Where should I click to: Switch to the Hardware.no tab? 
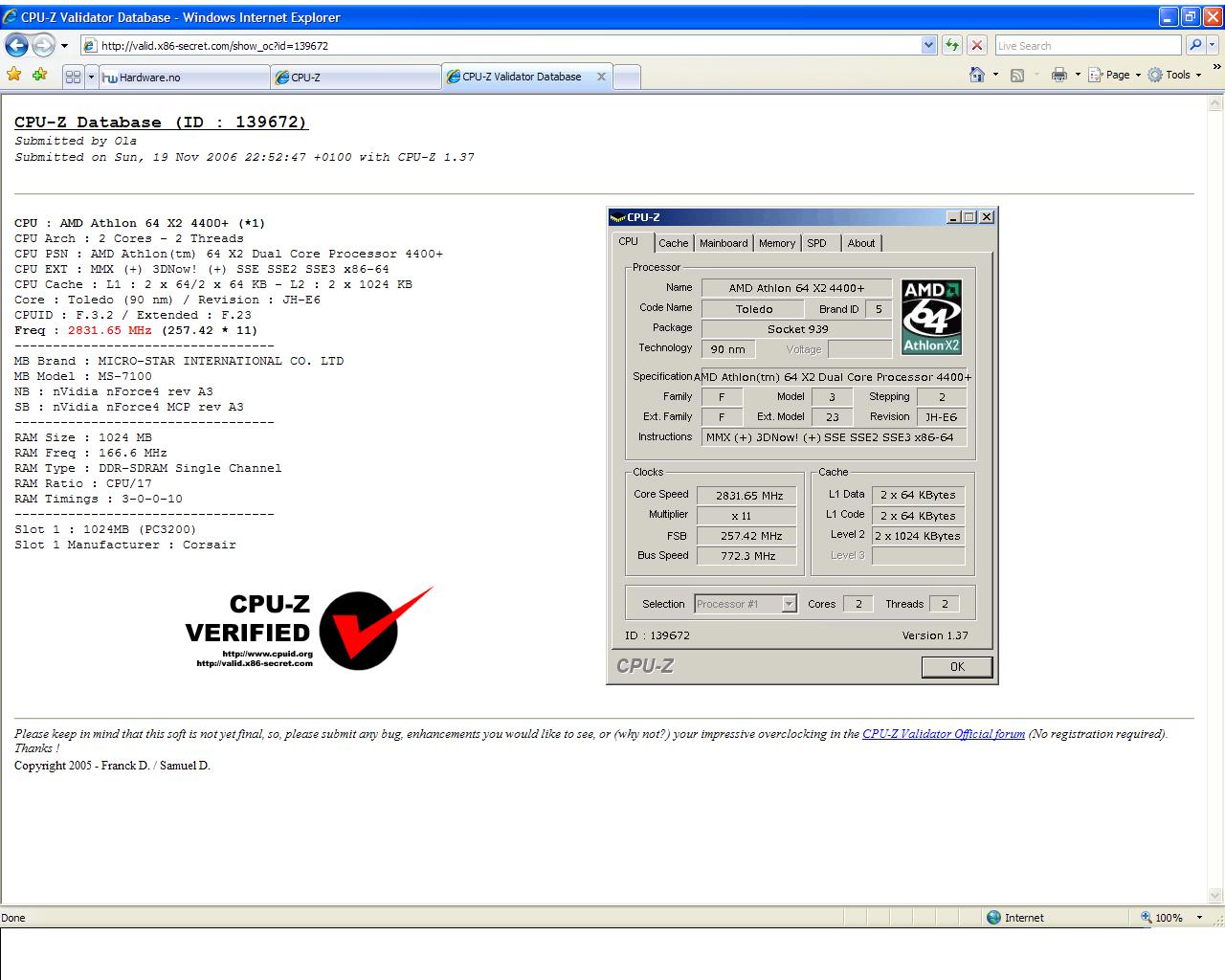[x=185, y=78]
